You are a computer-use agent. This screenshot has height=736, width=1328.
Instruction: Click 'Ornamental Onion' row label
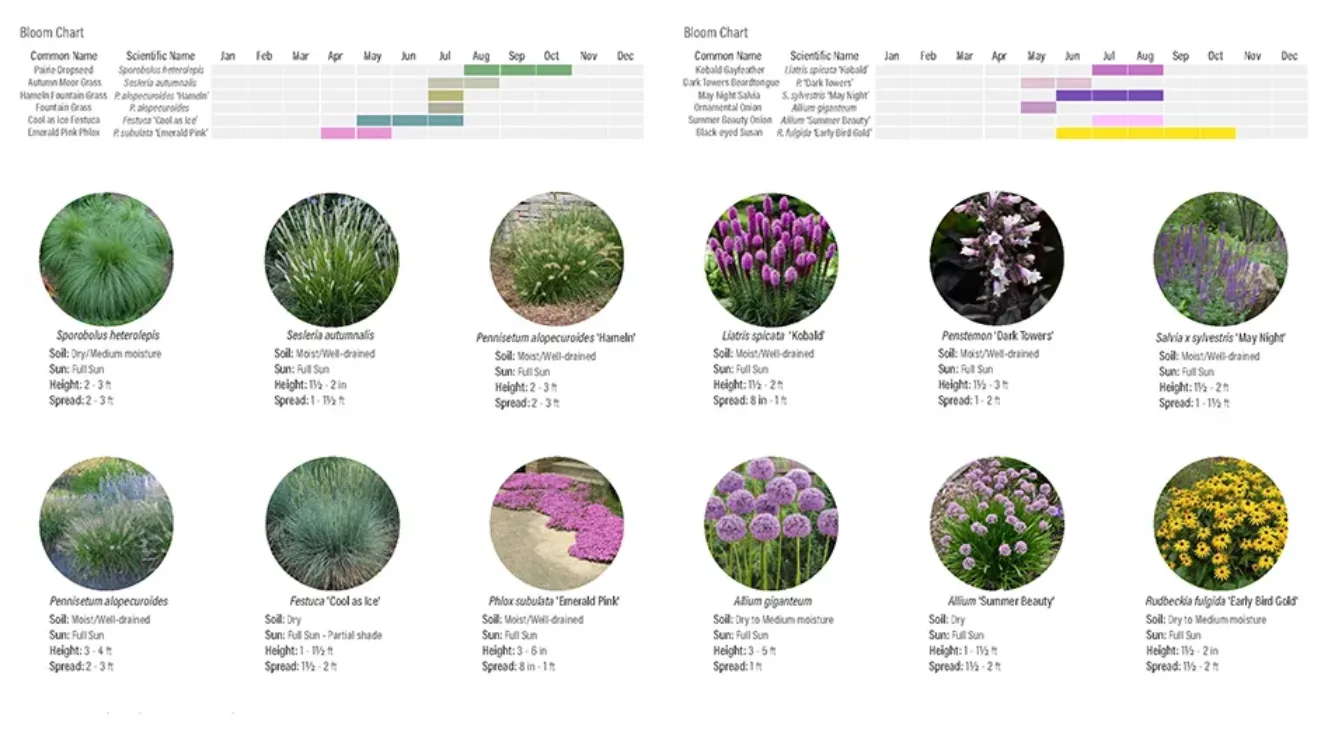(728, 108)
